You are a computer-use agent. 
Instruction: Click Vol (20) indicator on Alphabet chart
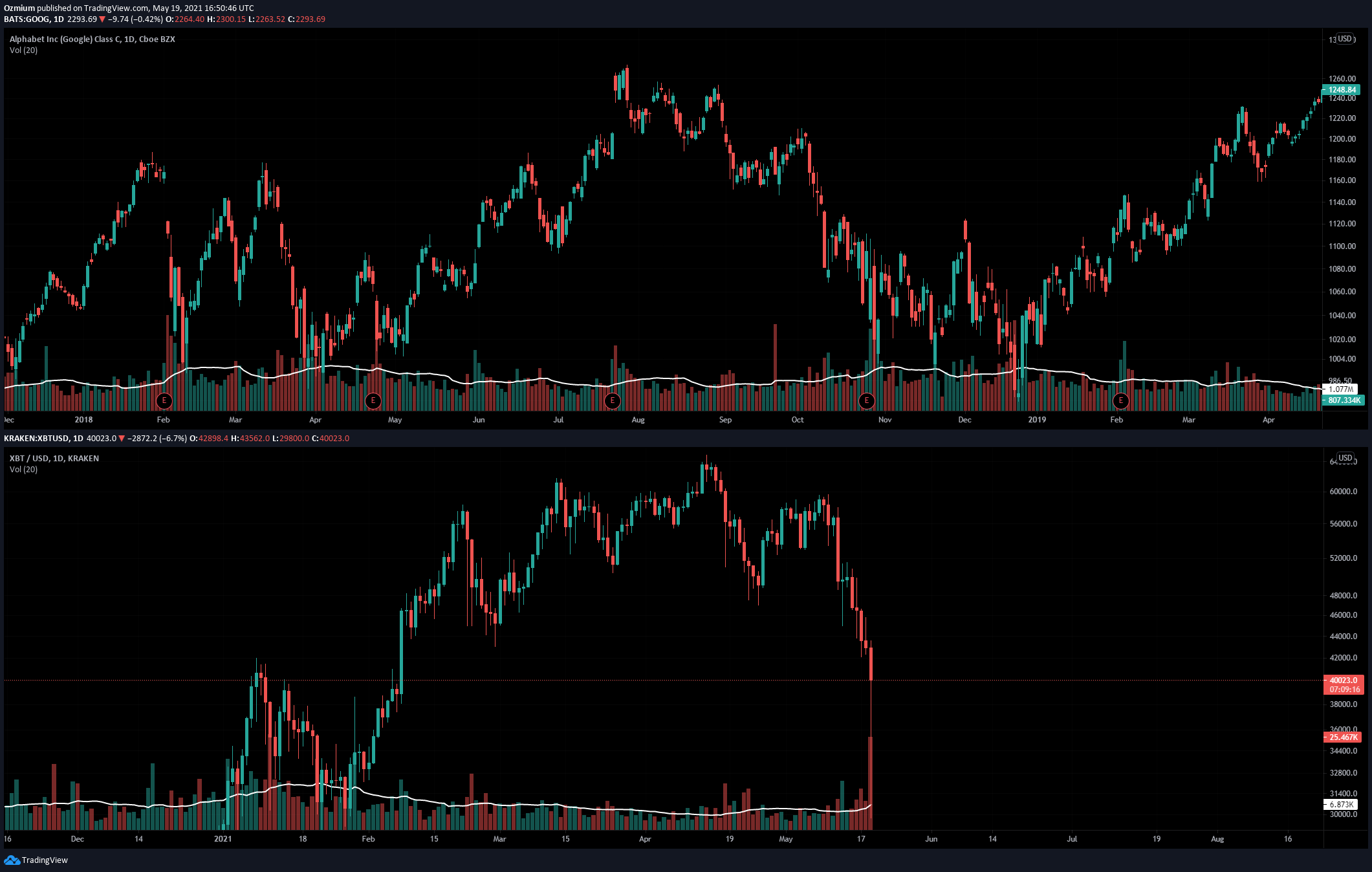(23, 50)
